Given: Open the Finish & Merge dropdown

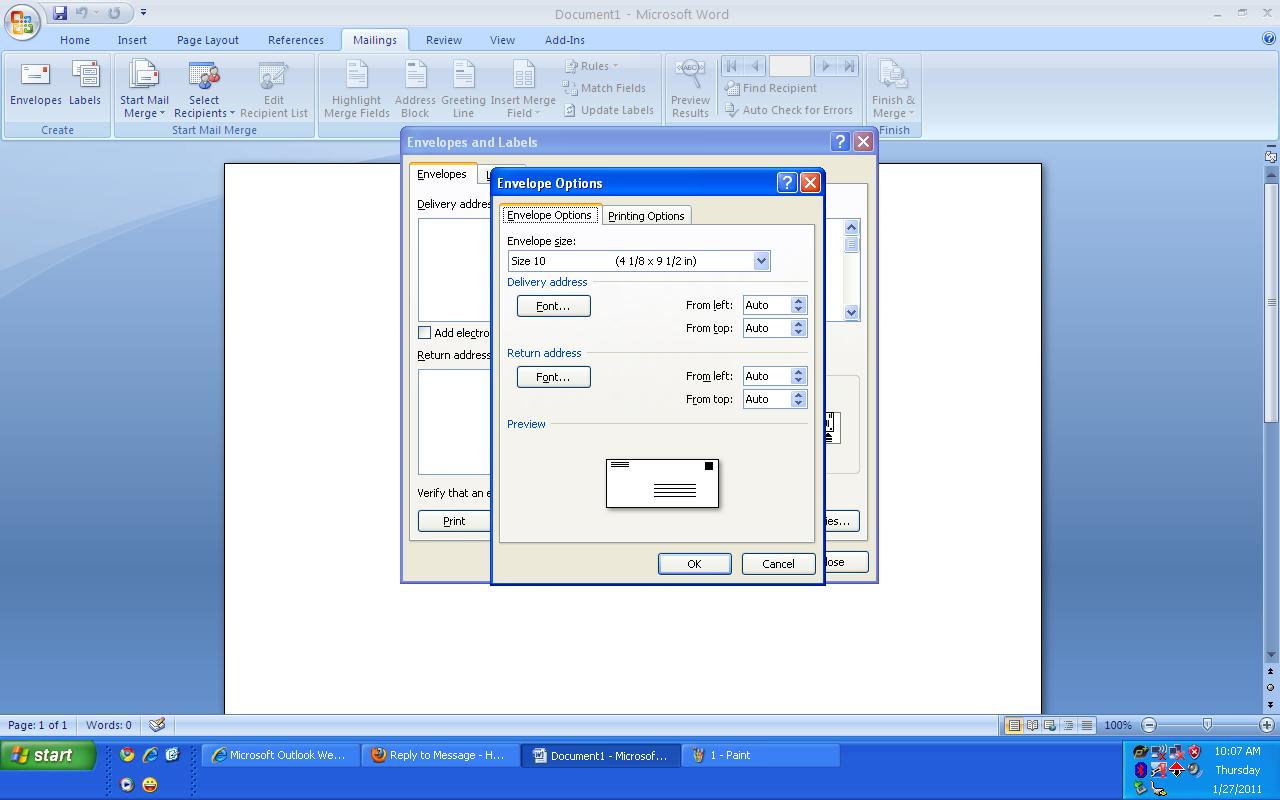Looking at the screenshot, I should 893,90.
